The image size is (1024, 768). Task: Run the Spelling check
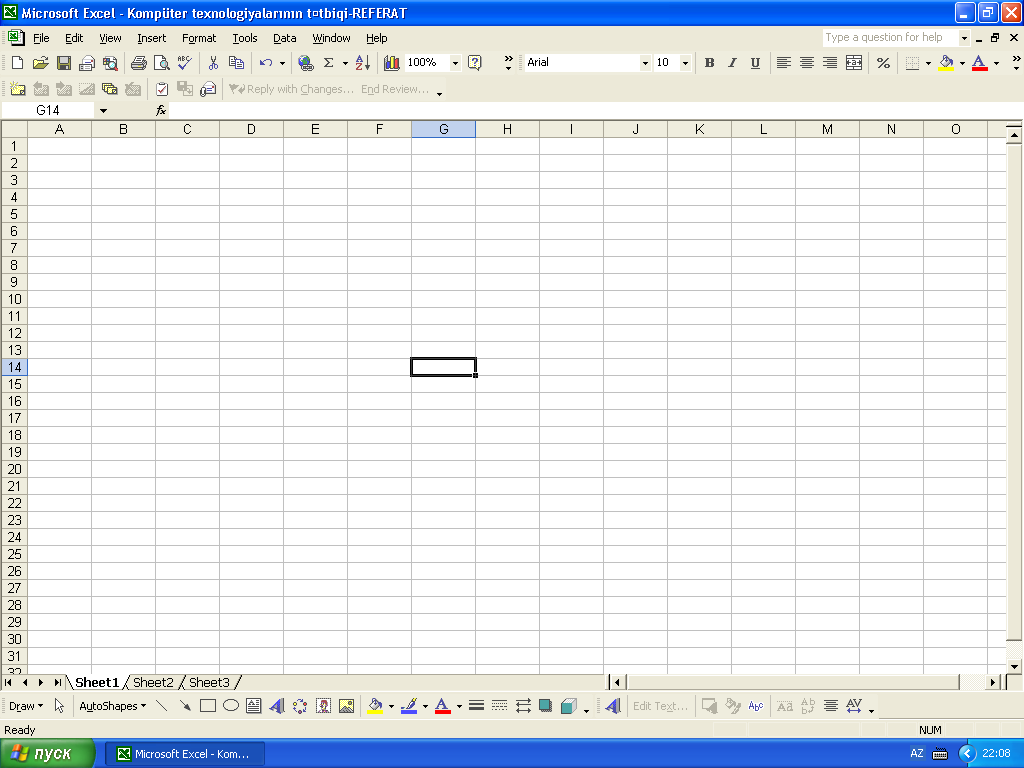[185, 63]
